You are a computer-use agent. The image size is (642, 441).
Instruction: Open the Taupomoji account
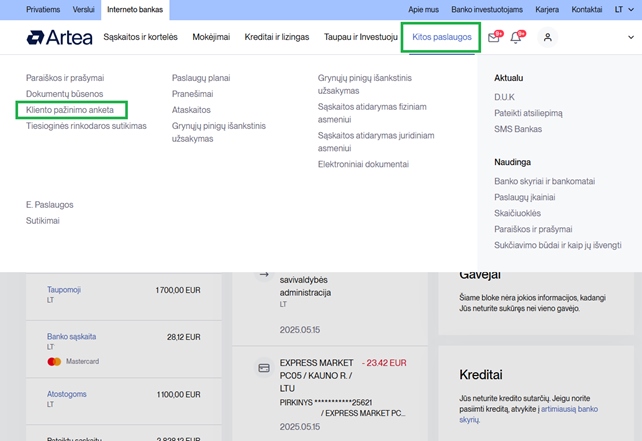[63, 290]
